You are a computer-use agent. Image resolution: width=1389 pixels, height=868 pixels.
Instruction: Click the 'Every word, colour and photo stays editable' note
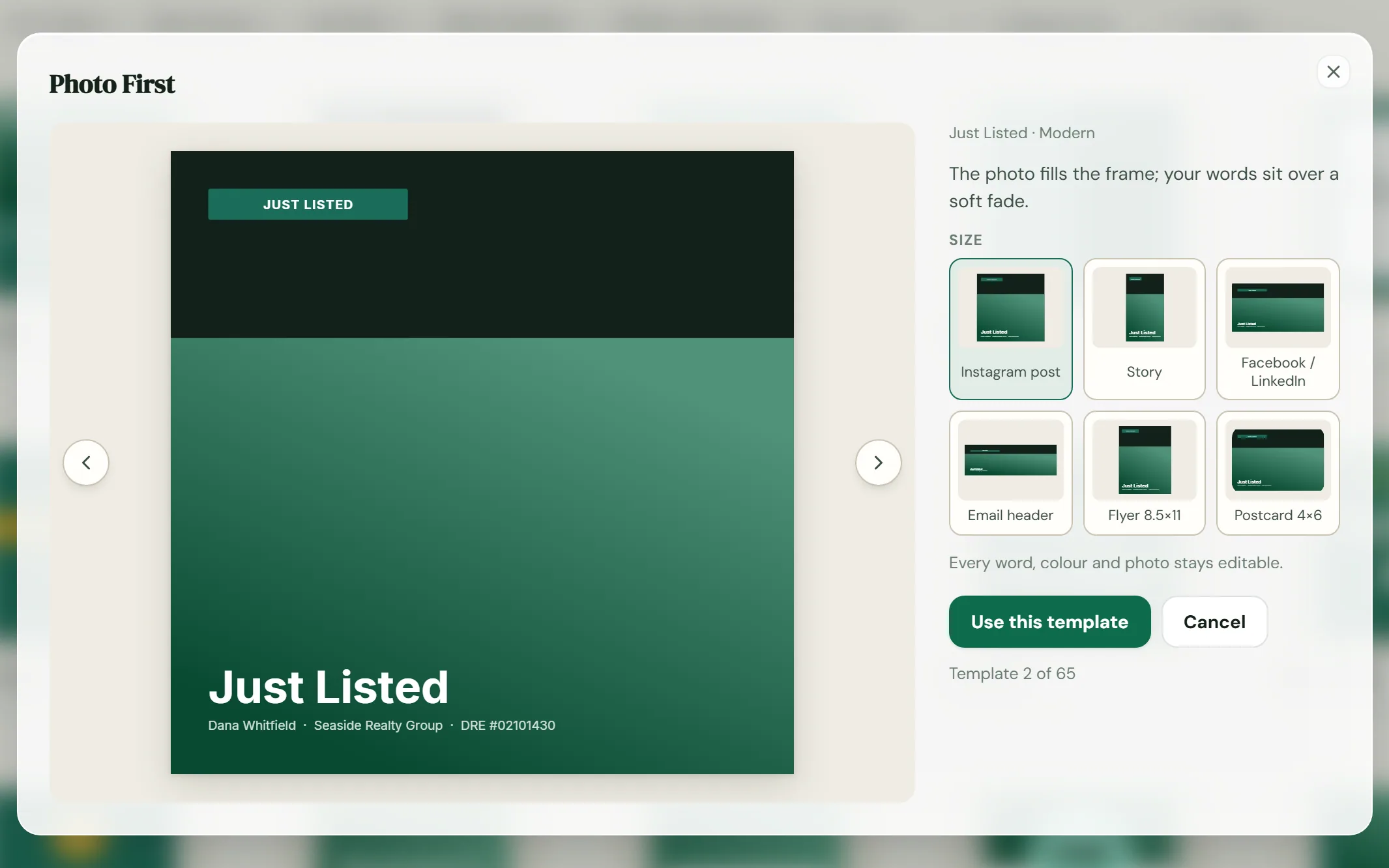(1115, 562)
